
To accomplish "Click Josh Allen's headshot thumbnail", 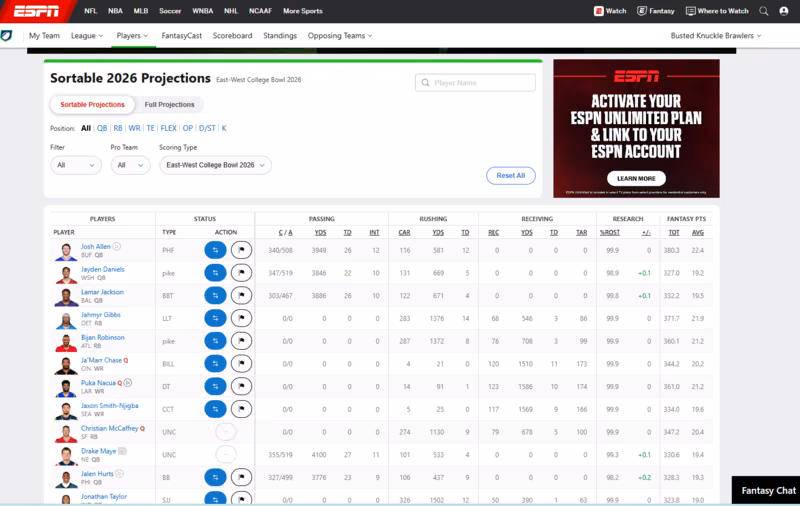I will click(66, 251).
